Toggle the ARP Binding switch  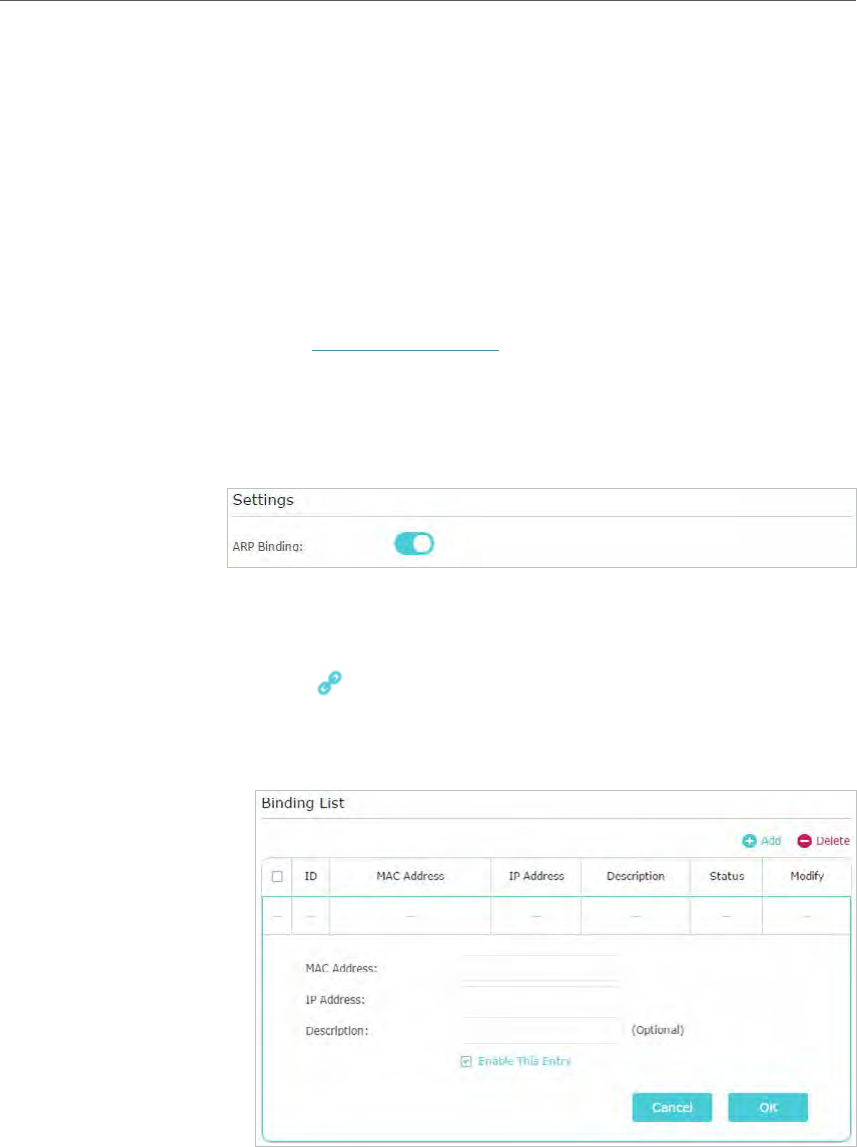(414, 544)
